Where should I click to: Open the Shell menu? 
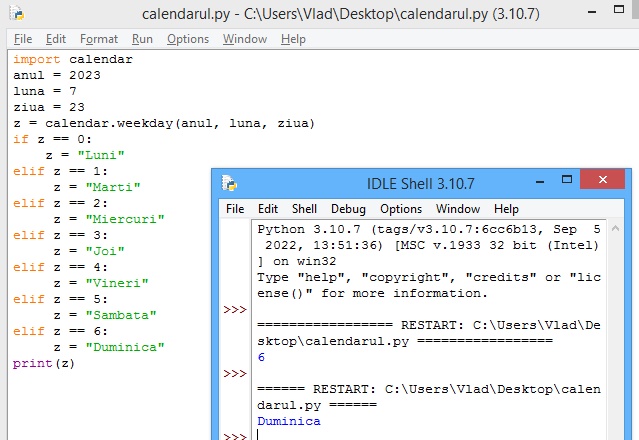[304, 209]
